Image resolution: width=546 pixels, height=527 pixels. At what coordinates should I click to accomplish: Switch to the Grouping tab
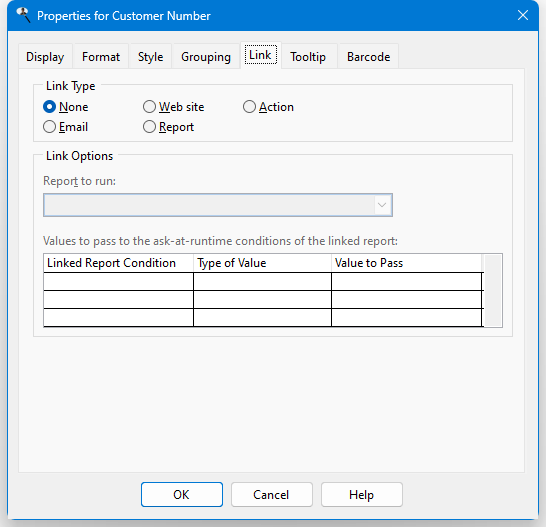pos(206,56)
